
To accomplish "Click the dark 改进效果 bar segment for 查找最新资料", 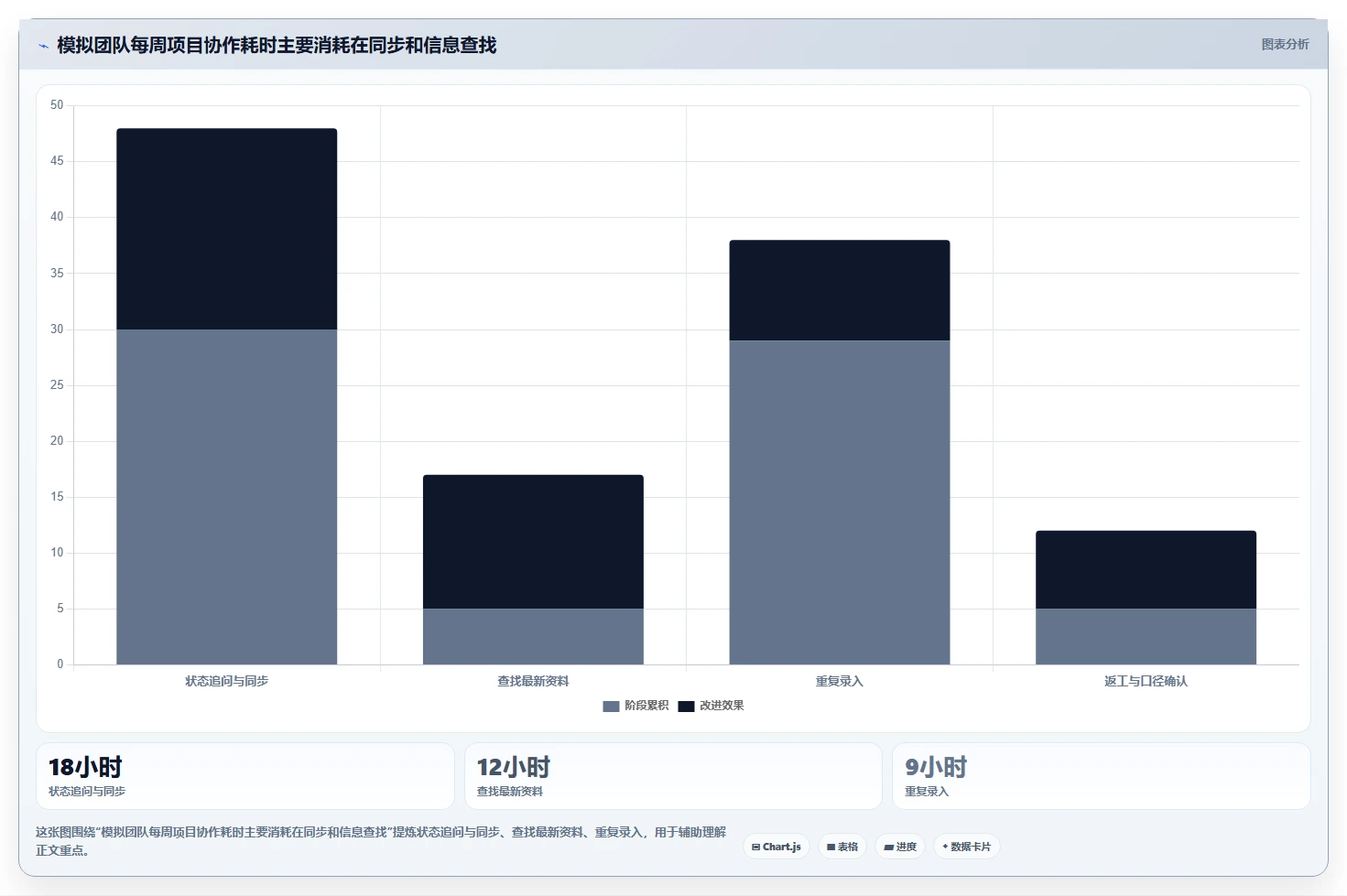I will point(533,542).
